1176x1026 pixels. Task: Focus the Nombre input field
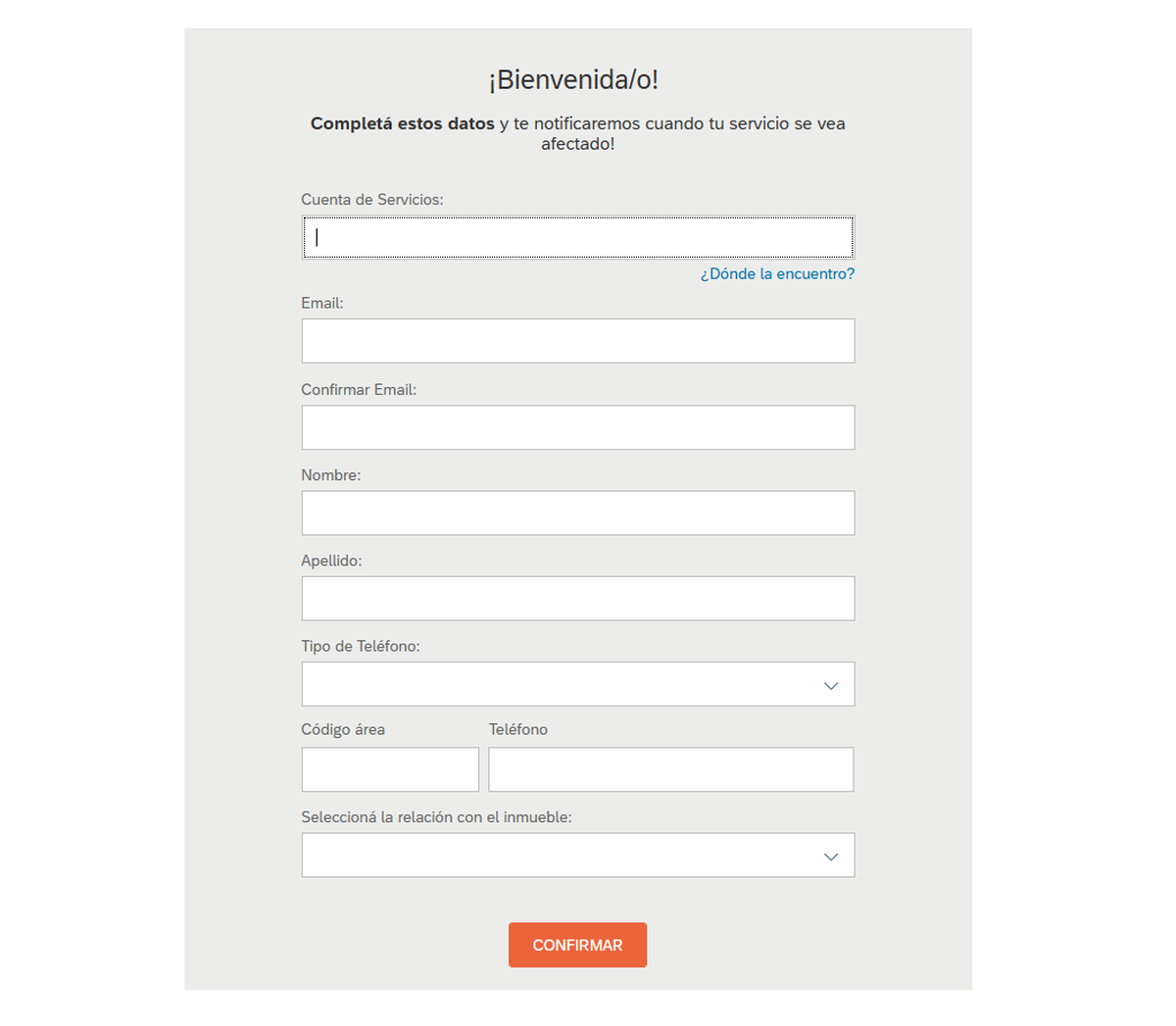point(577,513)
